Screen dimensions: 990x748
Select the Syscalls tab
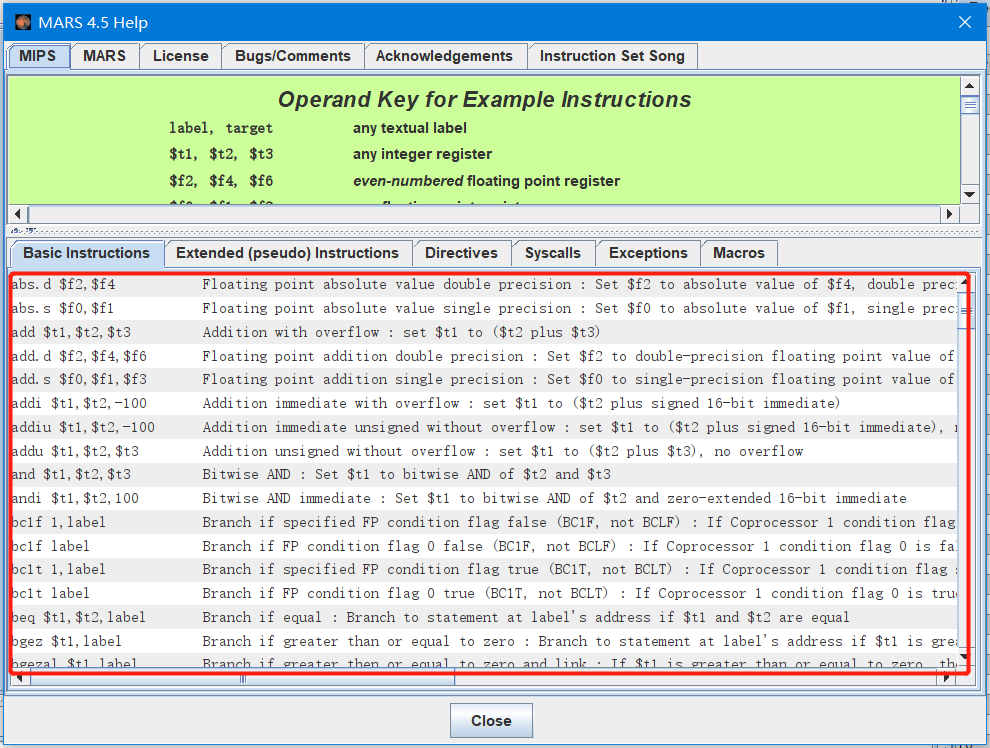click(x=552, y=253)
